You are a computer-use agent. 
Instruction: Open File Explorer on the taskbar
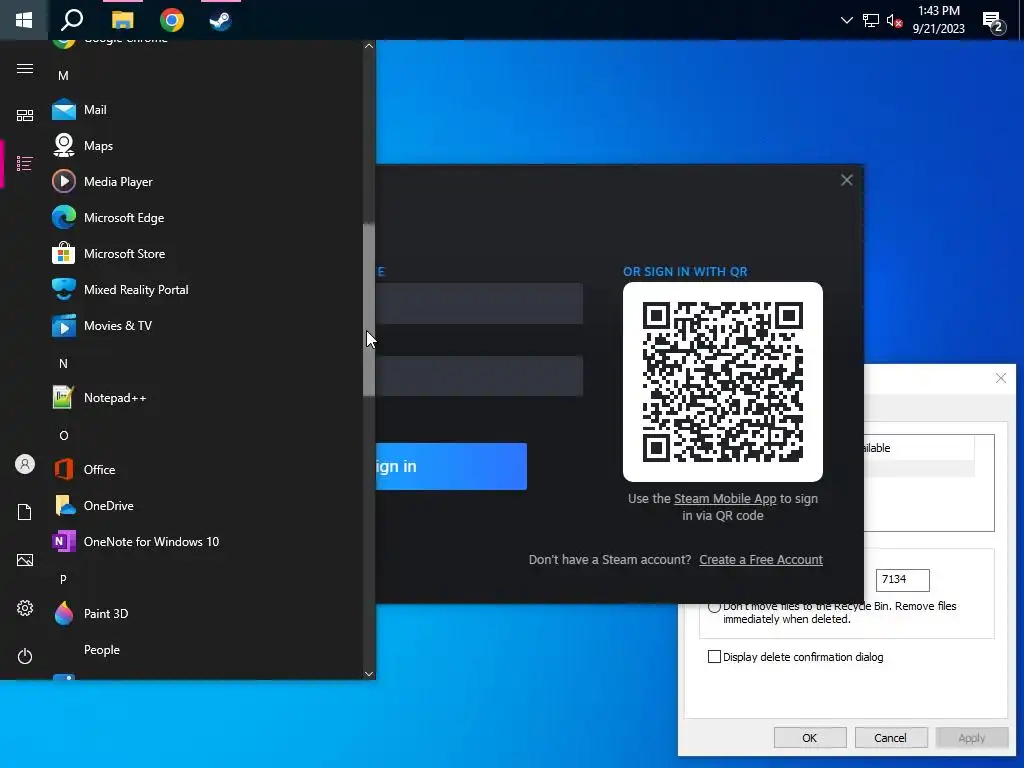[x=122, y=20]
